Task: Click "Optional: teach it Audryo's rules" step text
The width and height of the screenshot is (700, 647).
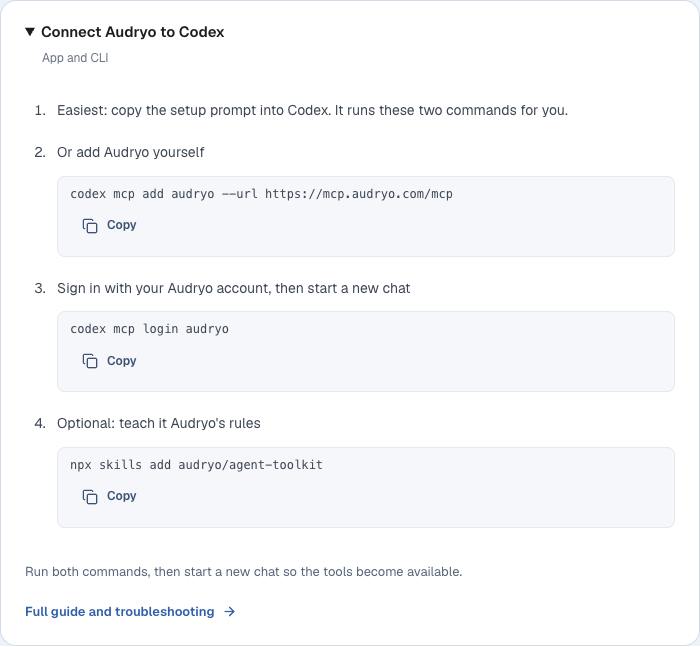Action: tap(158, 423)
